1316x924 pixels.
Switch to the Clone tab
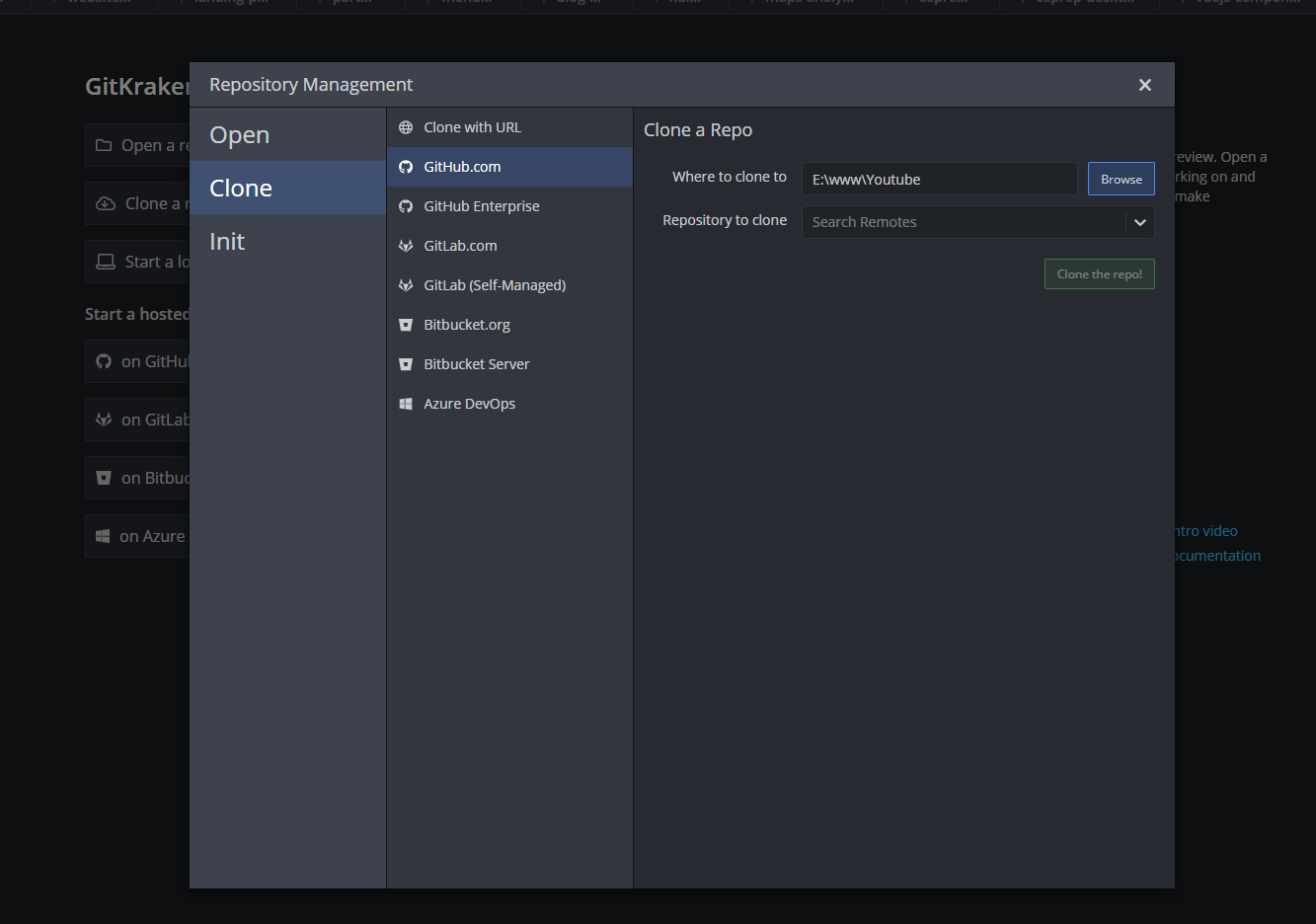click(287, 188)
